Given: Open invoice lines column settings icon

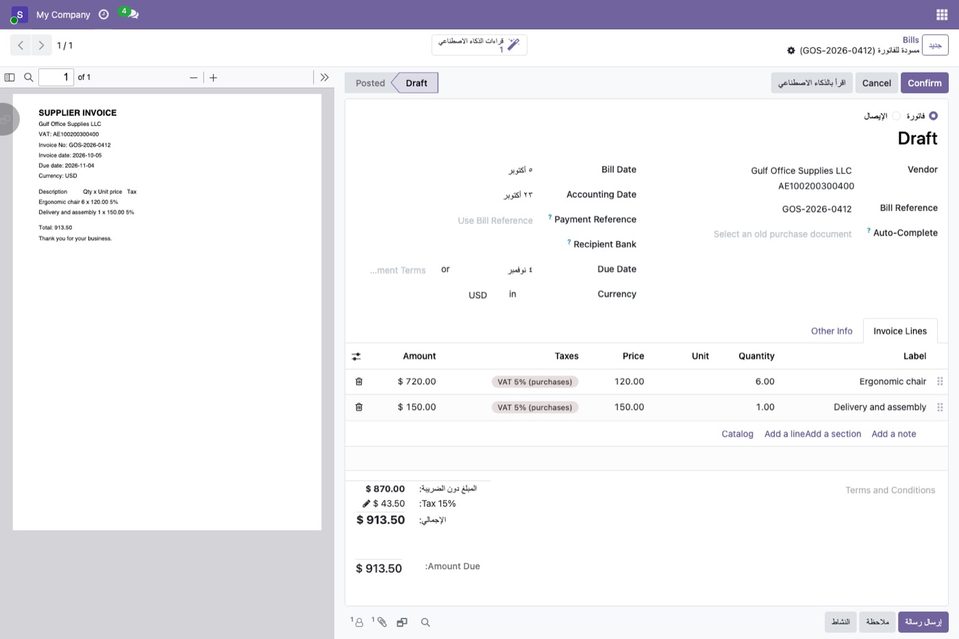Looking at the screenshot, I should (x=357, y=356).
